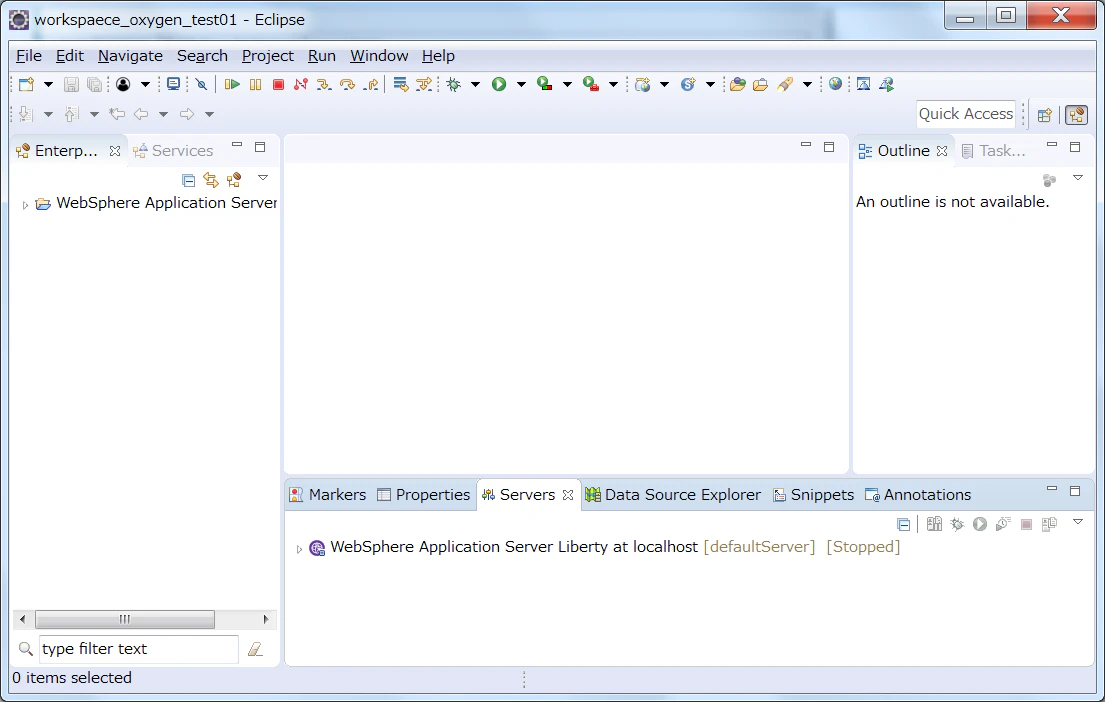Open the Servers view menu triangle

pos(1078,522)
